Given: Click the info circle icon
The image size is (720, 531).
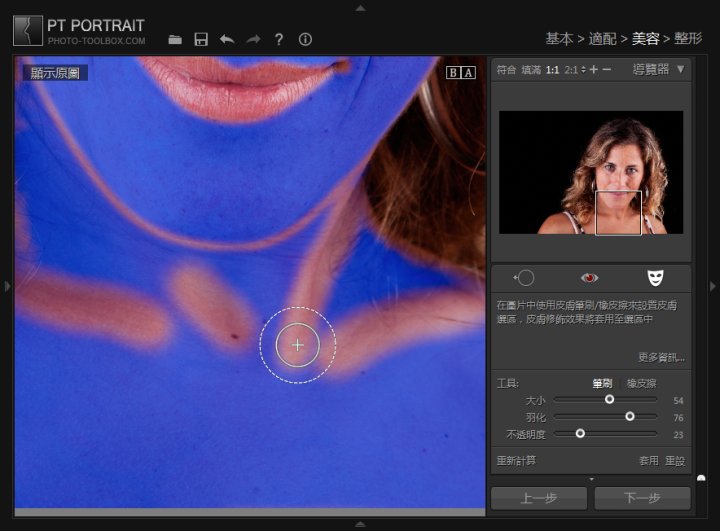Looking at the screenshot, I should pos(305,40).
